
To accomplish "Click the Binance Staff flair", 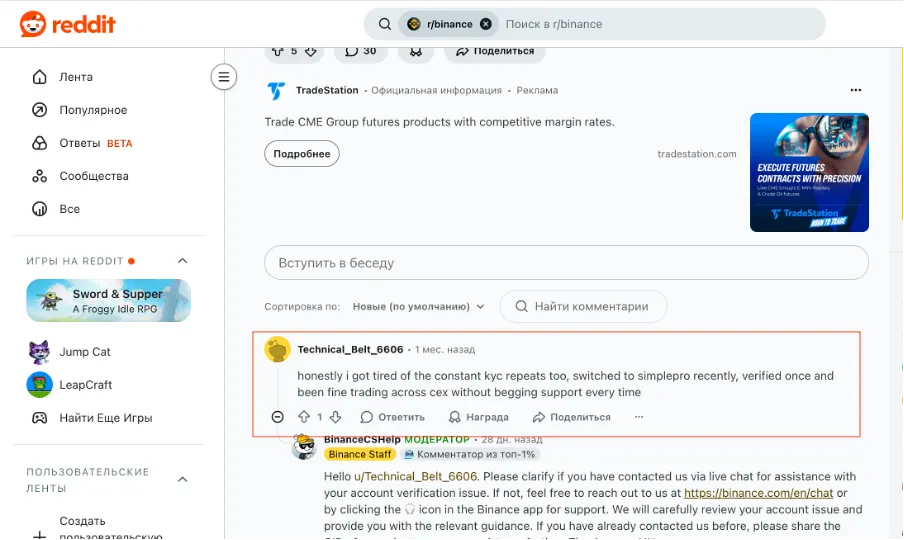I will [360, 454].
